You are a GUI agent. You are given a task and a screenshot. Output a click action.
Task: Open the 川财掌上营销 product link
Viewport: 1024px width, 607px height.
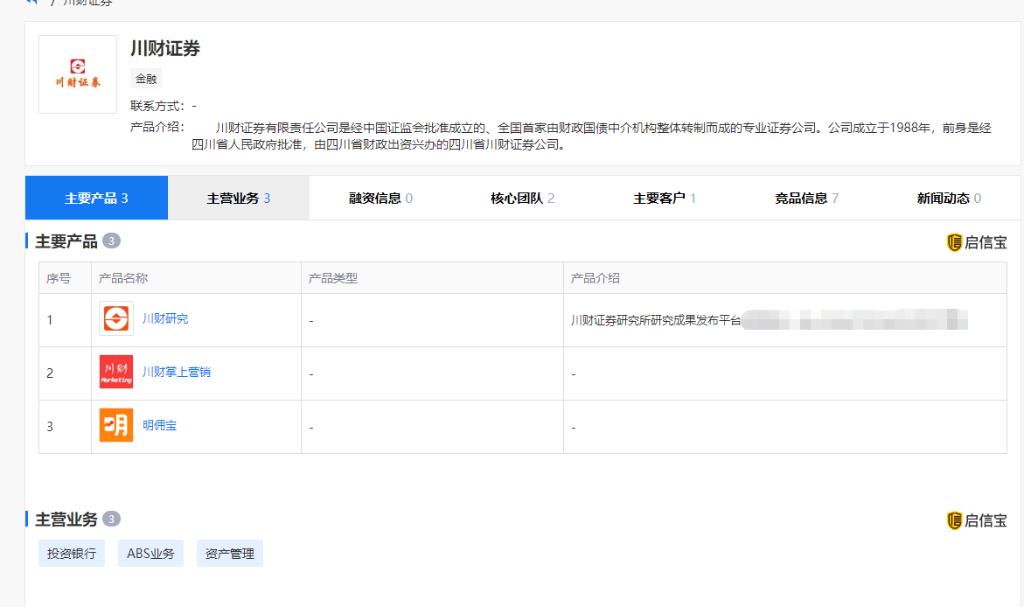(x=176, y=372)
